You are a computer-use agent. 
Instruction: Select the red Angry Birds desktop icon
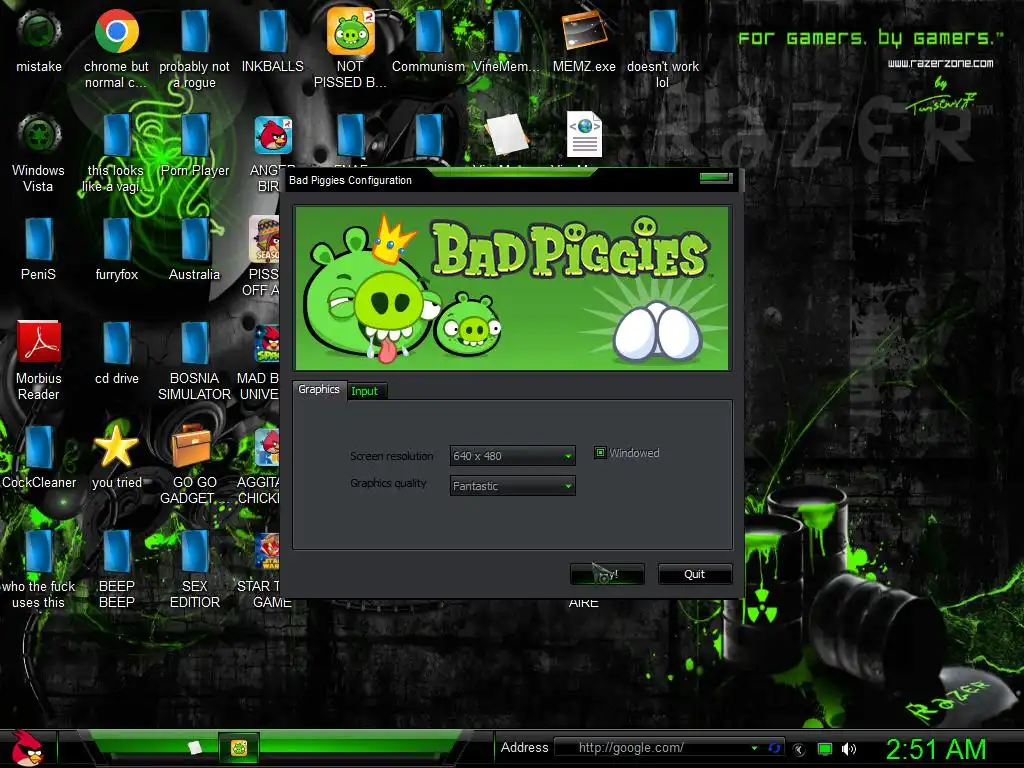pos(272,135)
